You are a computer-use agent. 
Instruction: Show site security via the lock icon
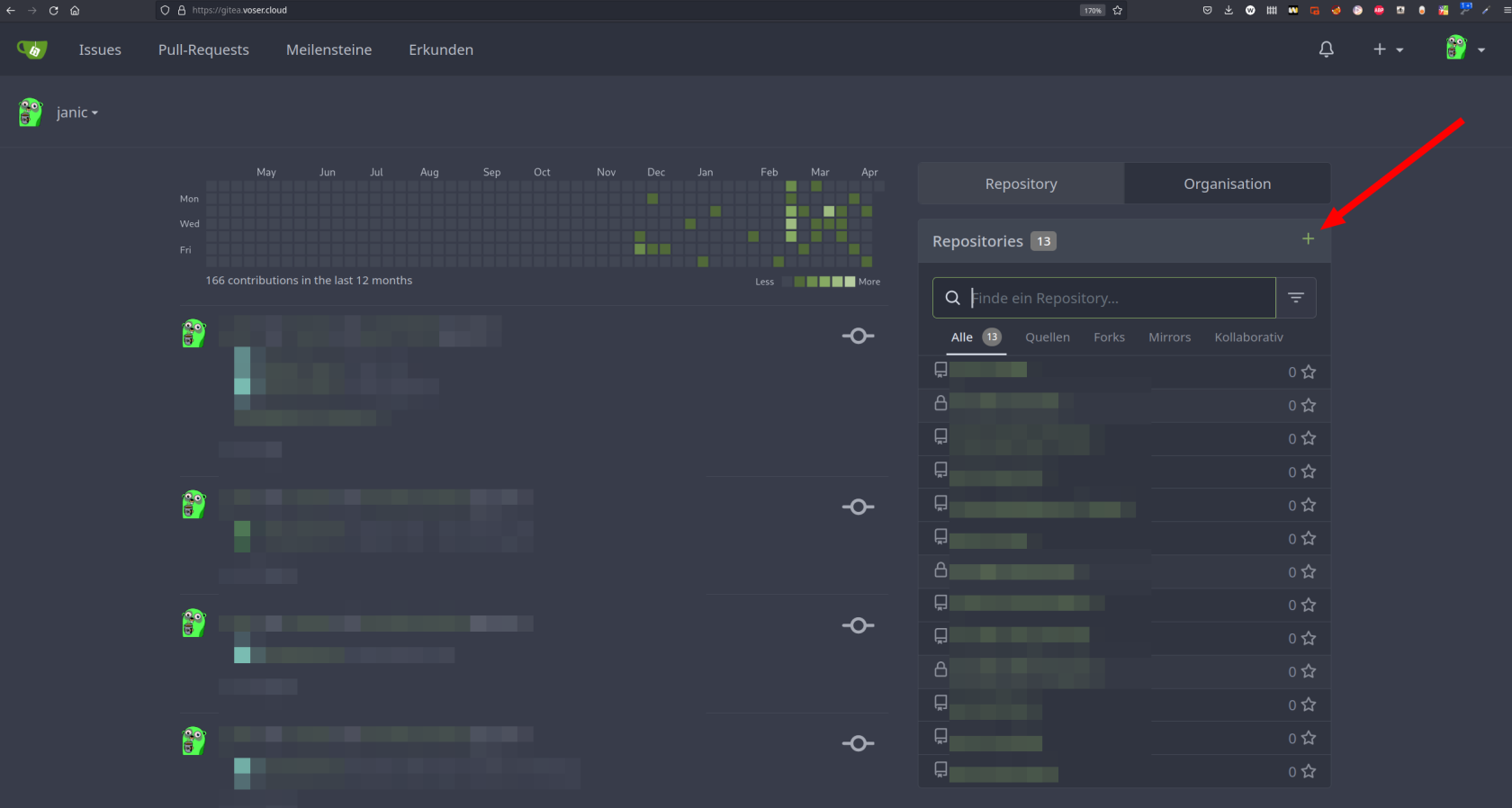coord(181,11)
